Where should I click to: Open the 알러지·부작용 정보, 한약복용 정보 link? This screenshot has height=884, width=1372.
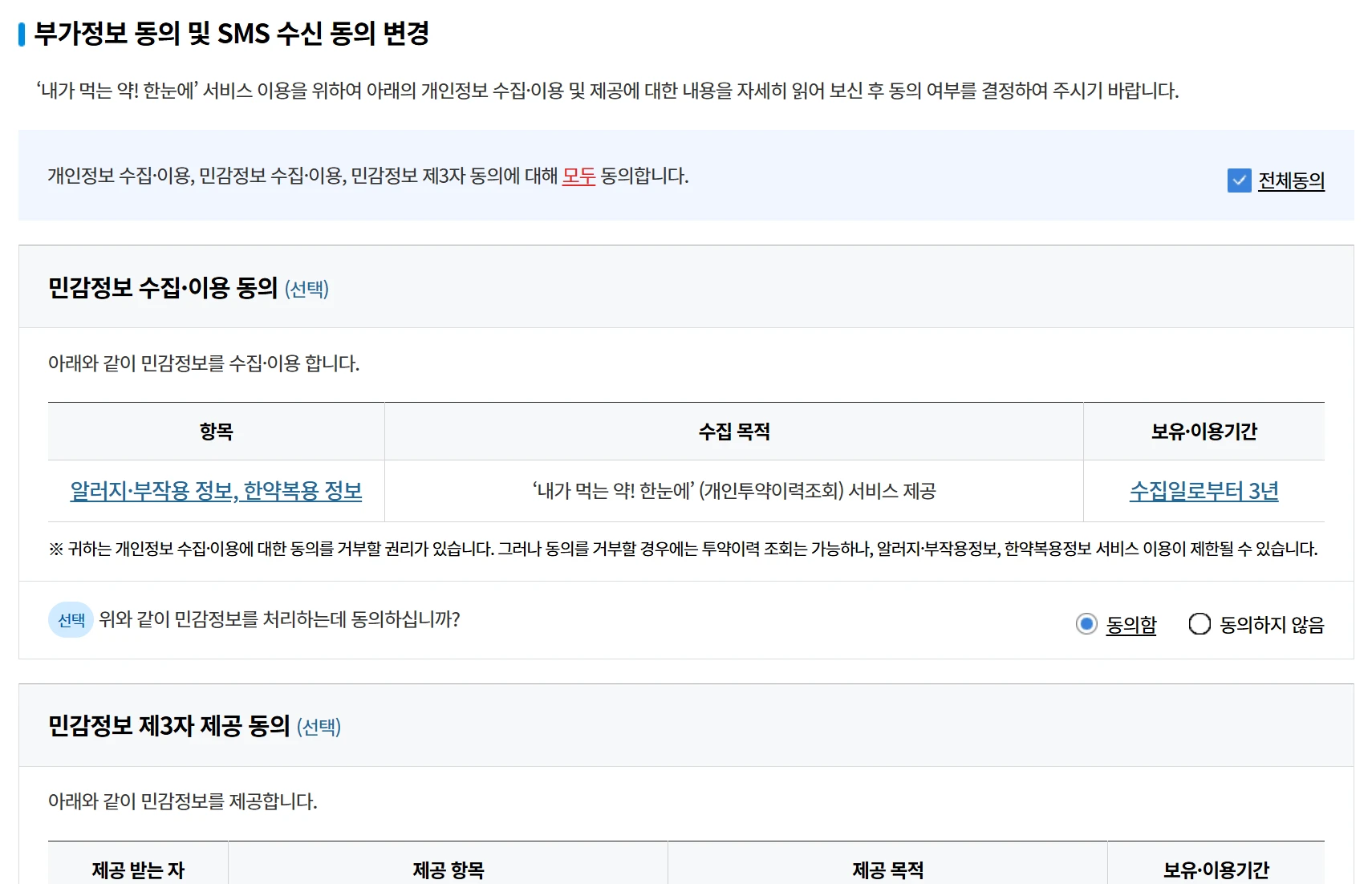click(x=216, y=491)
